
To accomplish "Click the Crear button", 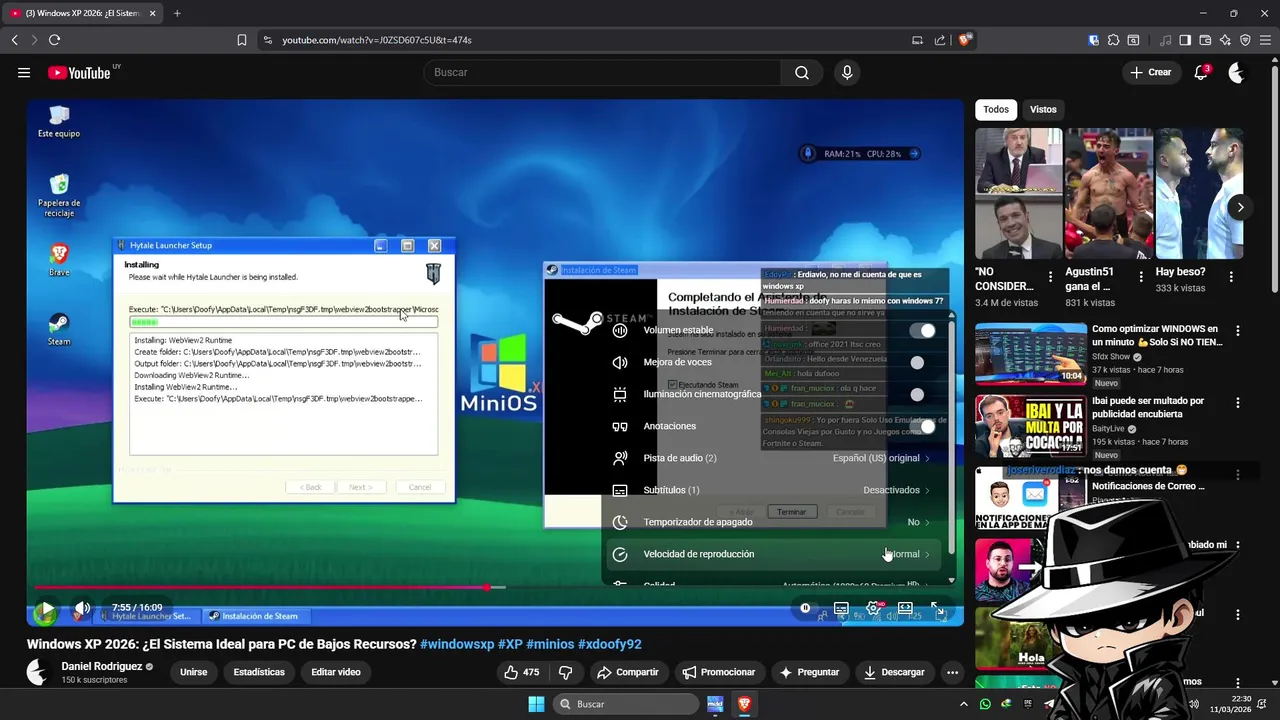I will point(1150,72).
